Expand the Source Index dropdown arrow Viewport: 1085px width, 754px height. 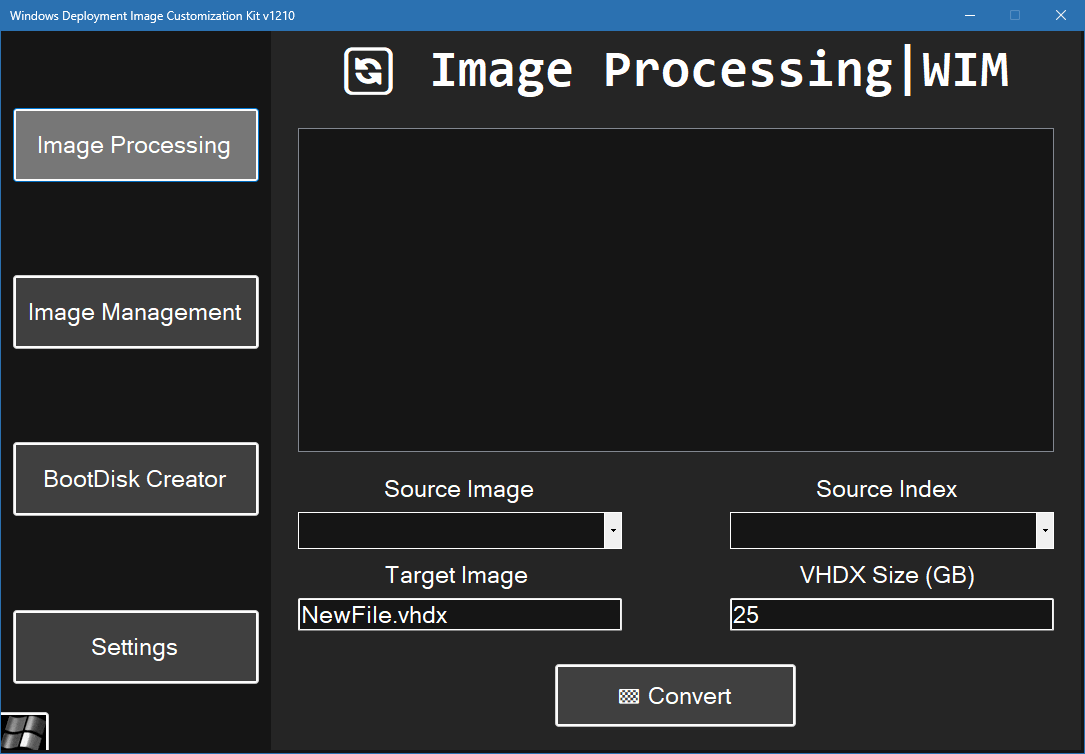click(x=1045, y=531)
